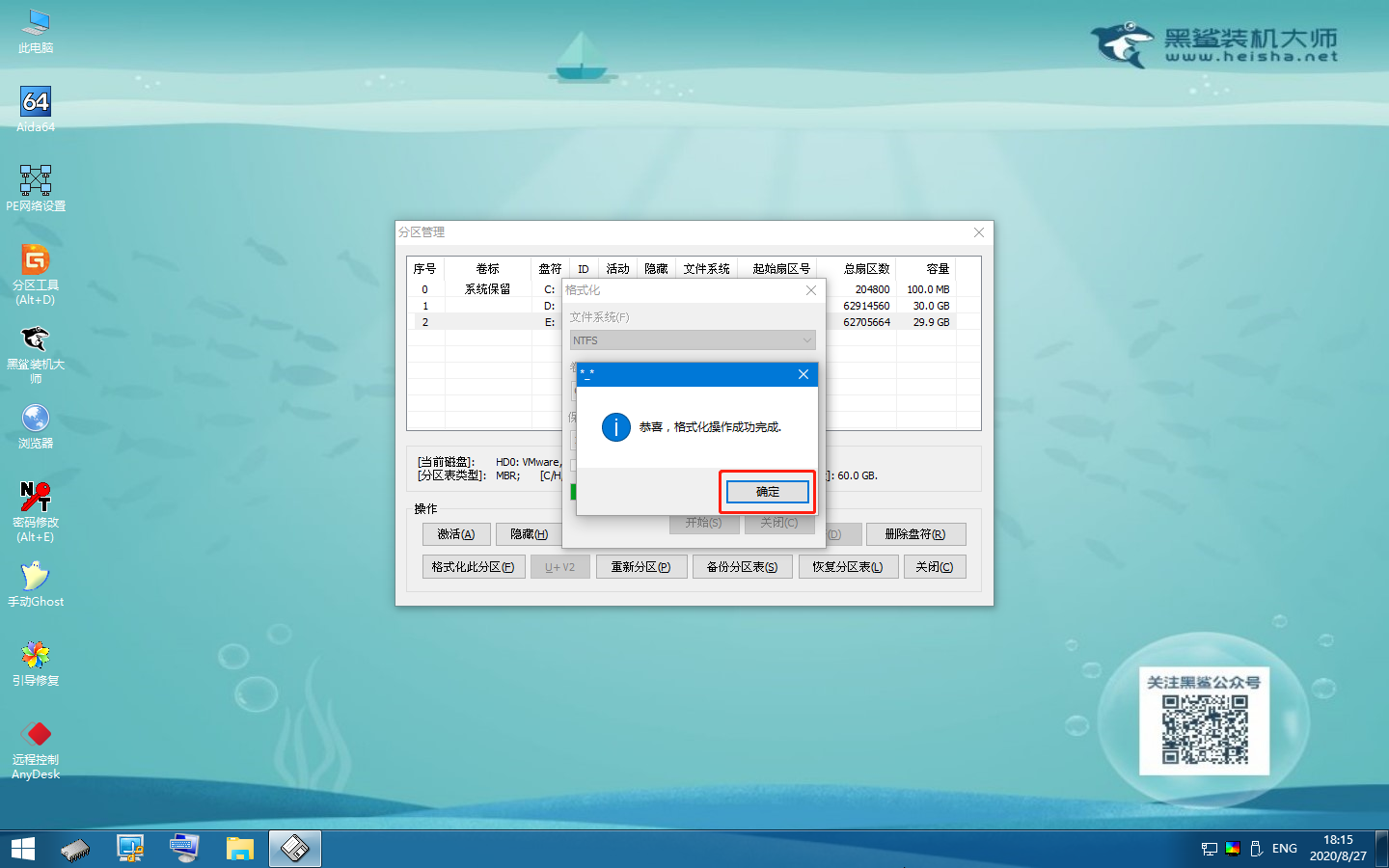Click the taskbar clock showing 18:15
1389x868 pixels.
click(x=1338, y=849)
